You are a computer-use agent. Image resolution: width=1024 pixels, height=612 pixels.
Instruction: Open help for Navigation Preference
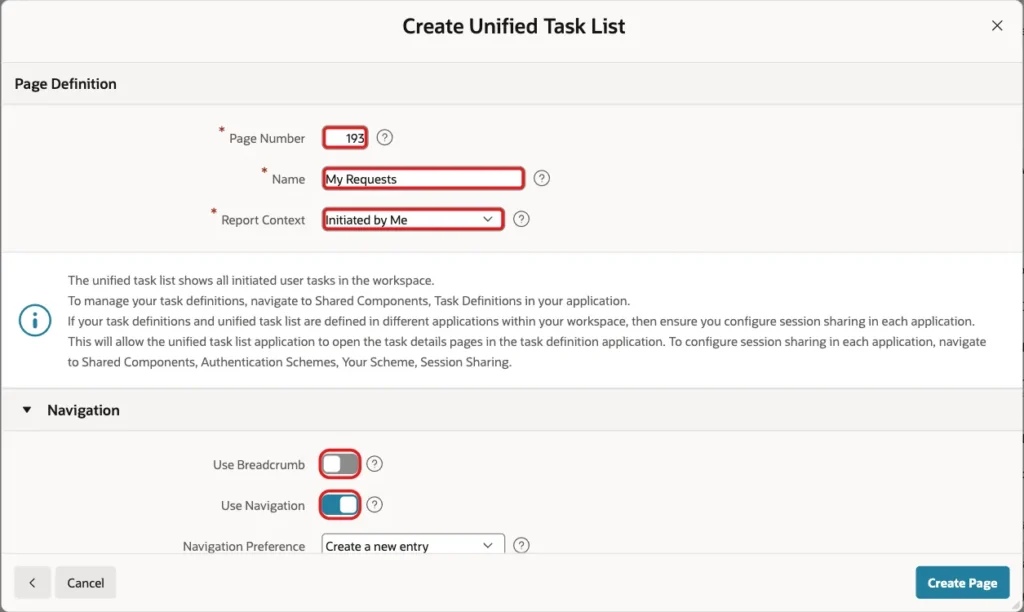pyautogui.click(x=521, y=545)
